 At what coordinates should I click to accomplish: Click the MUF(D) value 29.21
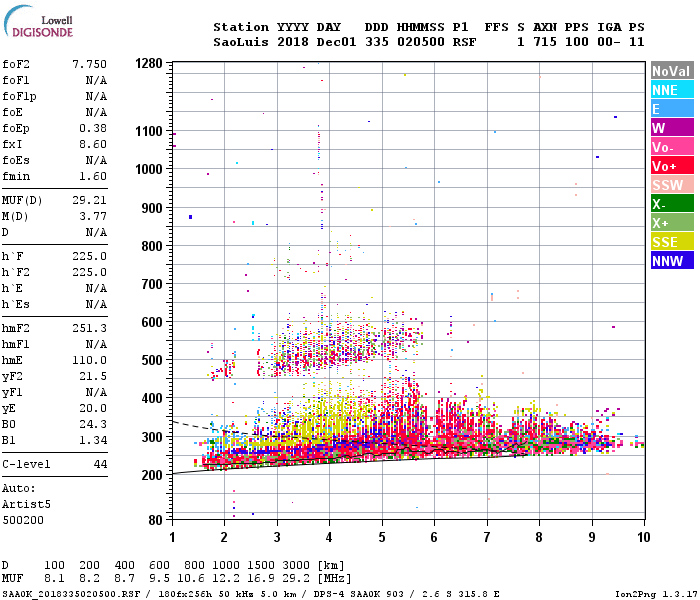tap(89, 200)
